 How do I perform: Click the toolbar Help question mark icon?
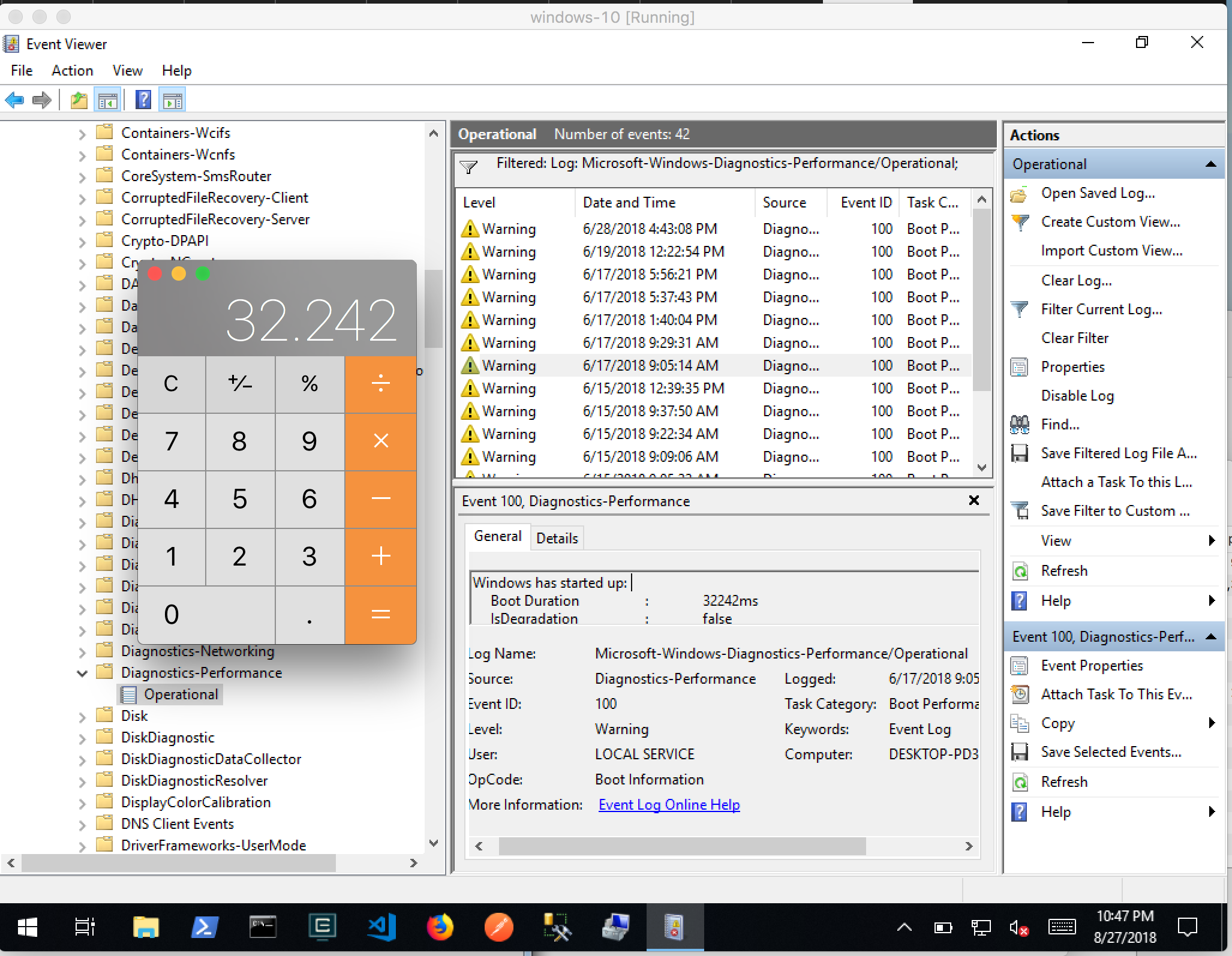[x=143, y=100]
